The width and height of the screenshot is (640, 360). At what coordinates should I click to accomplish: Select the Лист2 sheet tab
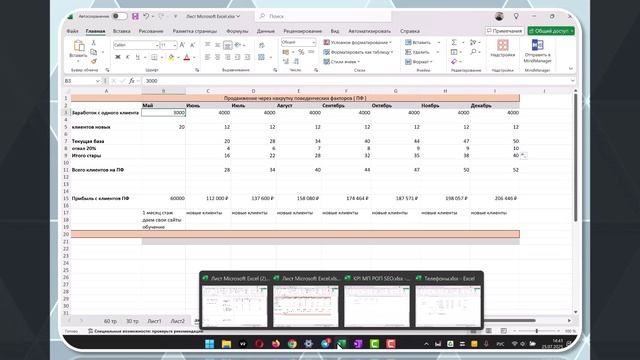pos(178,321)
